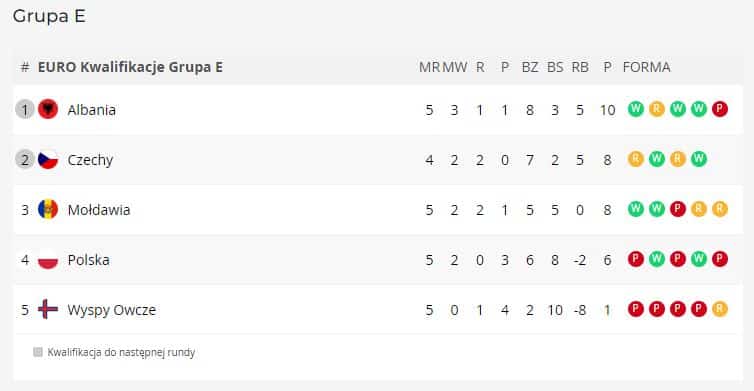Screen dimensions: 754x391
Task: Click Albania's orange R form badge
Action: [657, 109]
